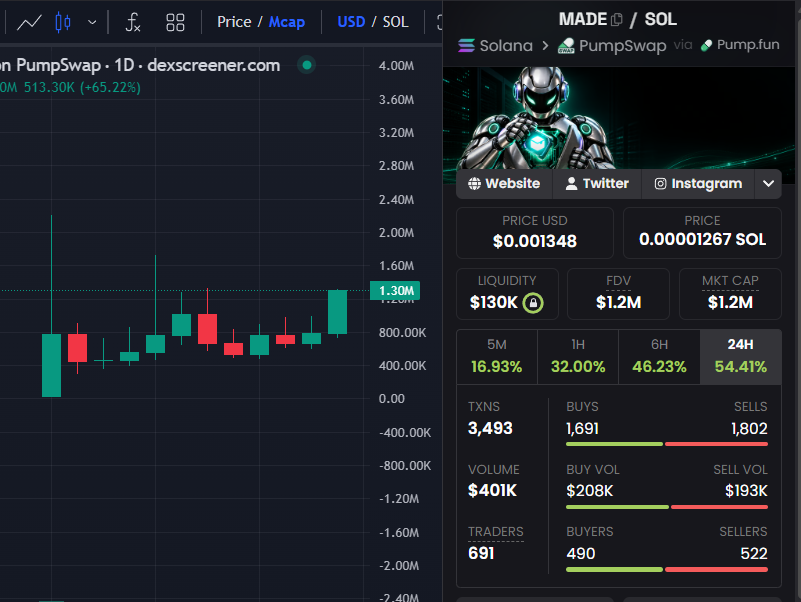
Task: Open the PumpSwap DEX link
Action: coord(622,46)
